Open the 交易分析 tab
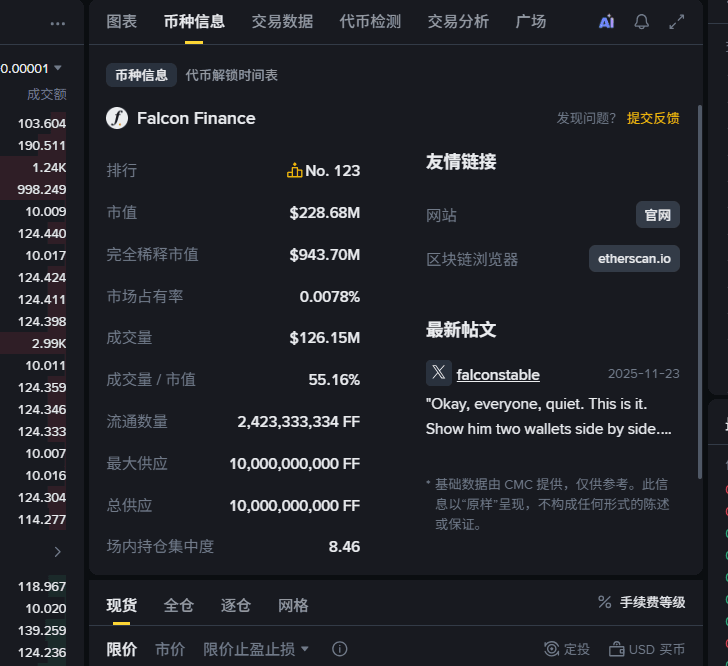728x666 pixels. click(458, 21)
